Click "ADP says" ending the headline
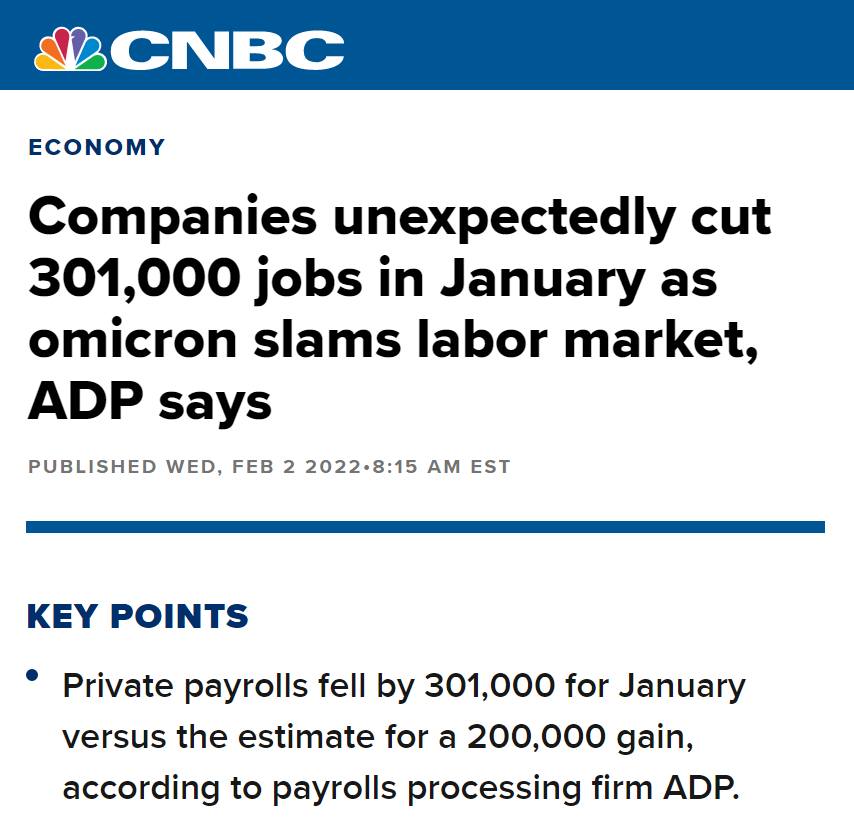The height and width of the screenshot is (837, 854). tap(150, 401)
